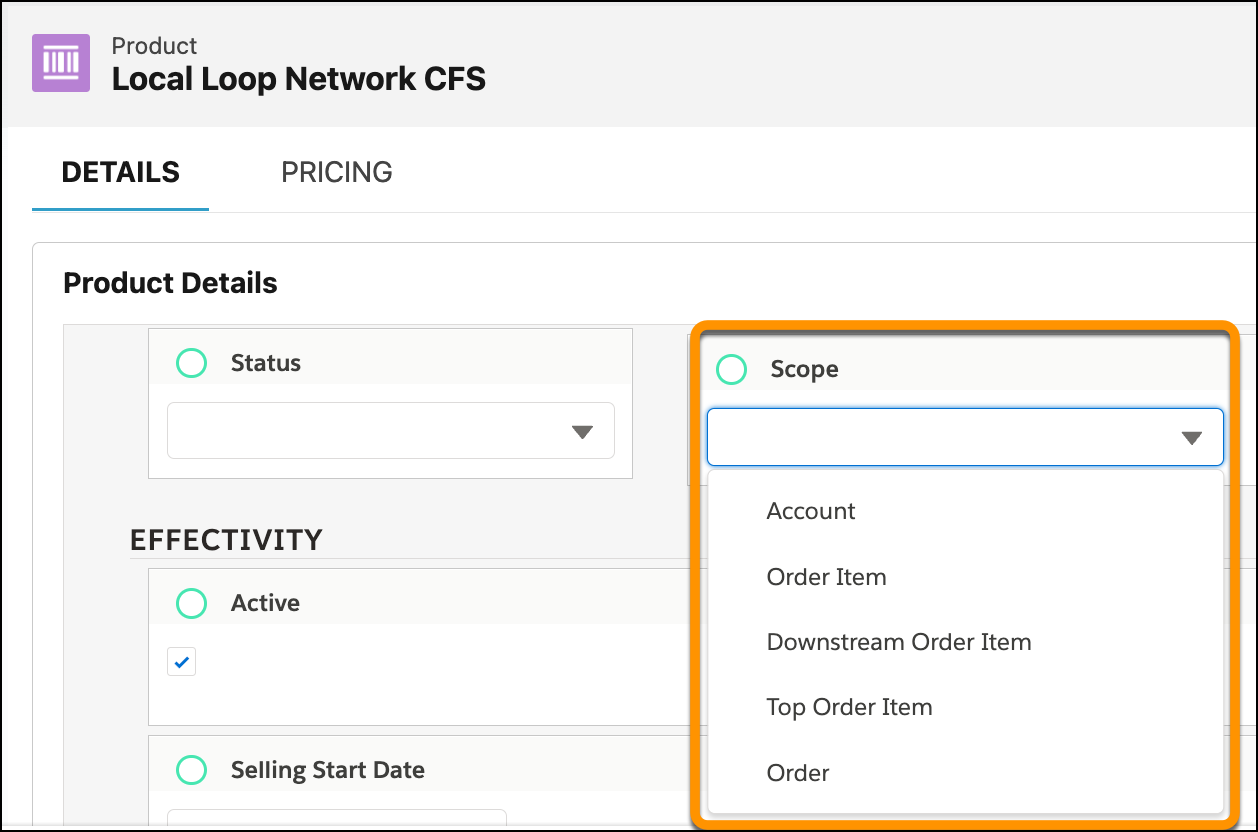Click the Product Details heading
This screenshot has height=832, width=1258.
pos(170,283)
